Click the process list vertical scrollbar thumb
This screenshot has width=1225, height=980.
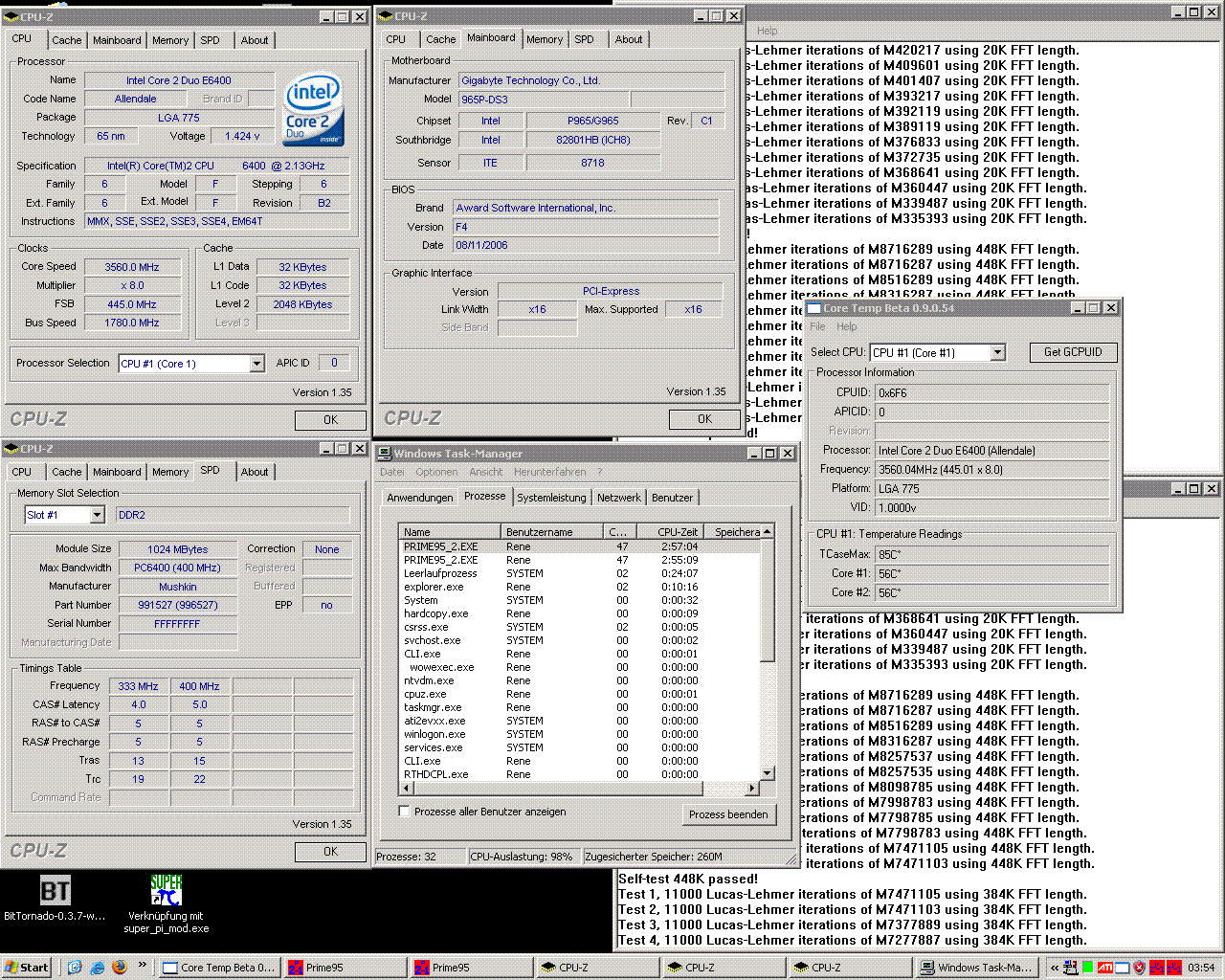click(767, 600)
